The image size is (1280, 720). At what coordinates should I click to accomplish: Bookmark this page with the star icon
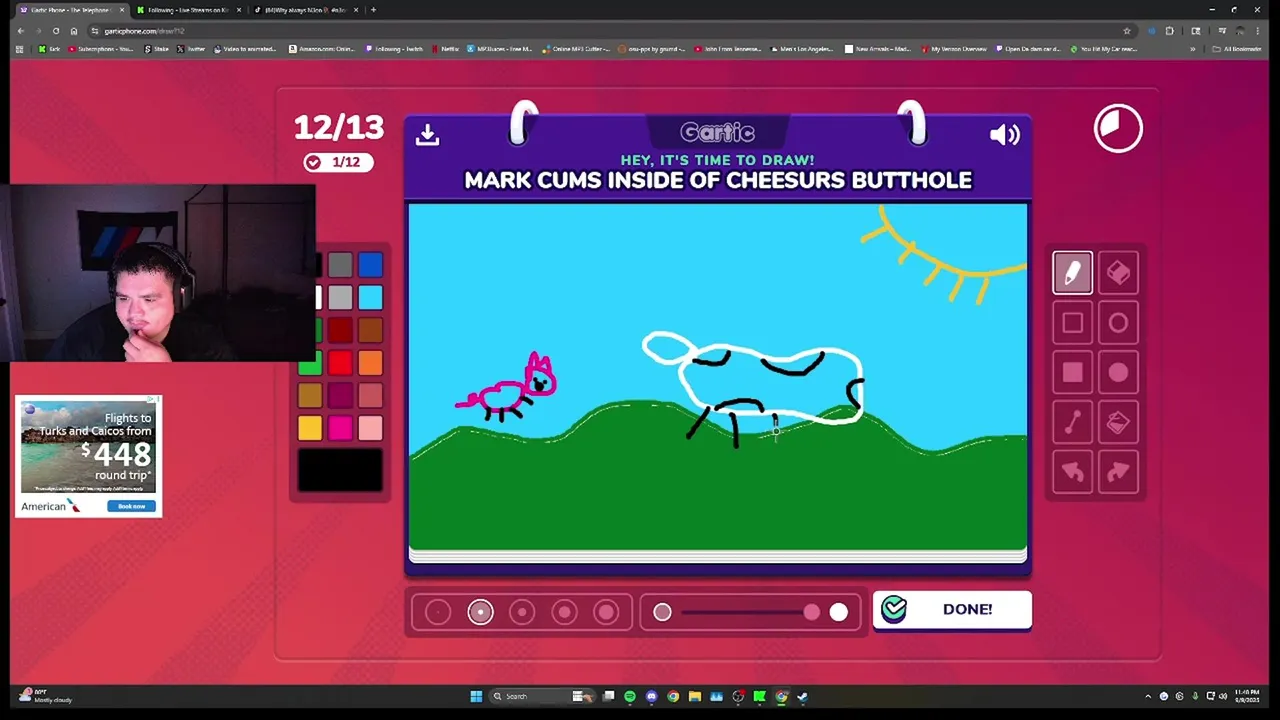(1127, 31)
